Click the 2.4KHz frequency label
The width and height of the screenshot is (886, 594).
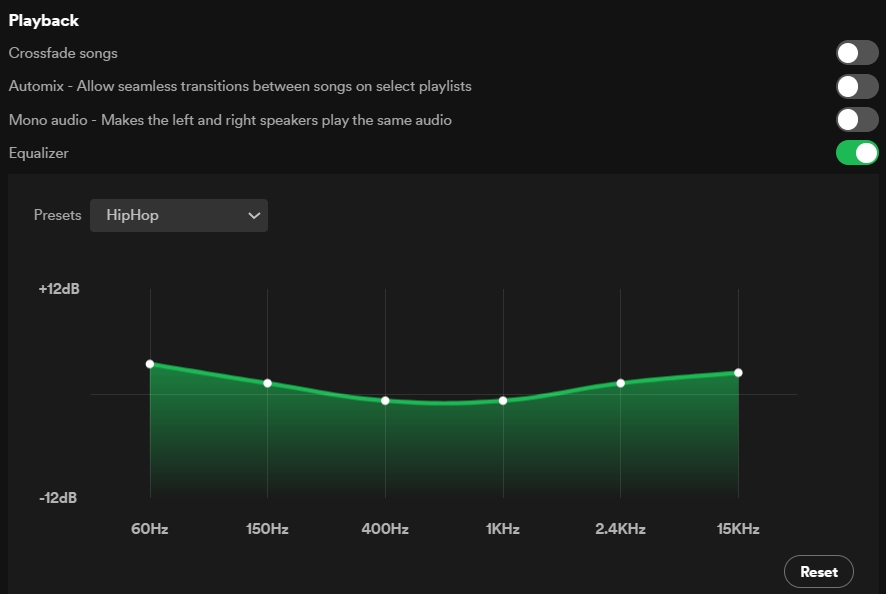coord(621,529)
